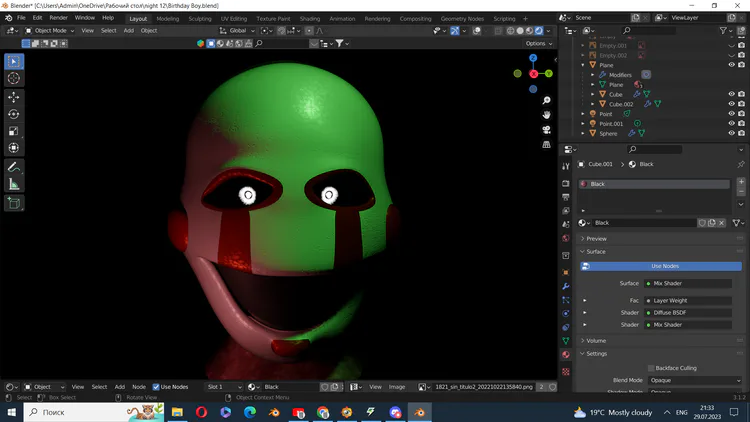This screenshot has height=422, width=750.
Task: Click the Diffuse BSDF shader field
Action: pyautogui.click(x=688, y=312)
